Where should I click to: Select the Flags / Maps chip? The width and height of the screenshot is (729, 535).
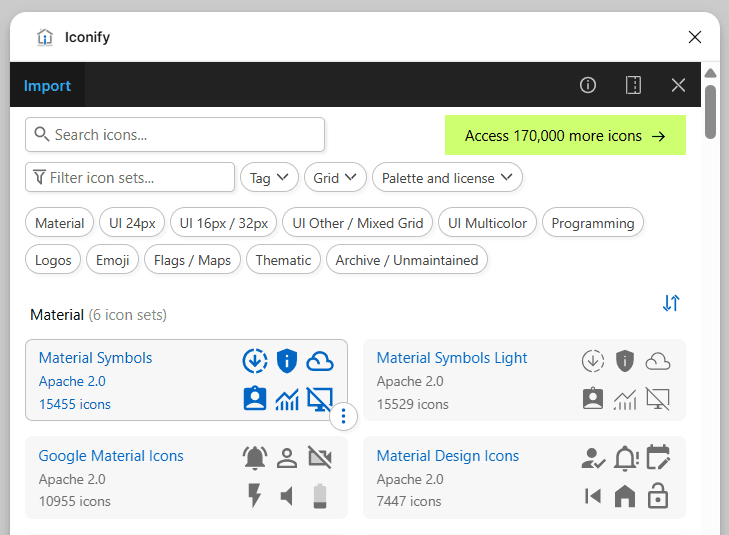coord(192,259)
